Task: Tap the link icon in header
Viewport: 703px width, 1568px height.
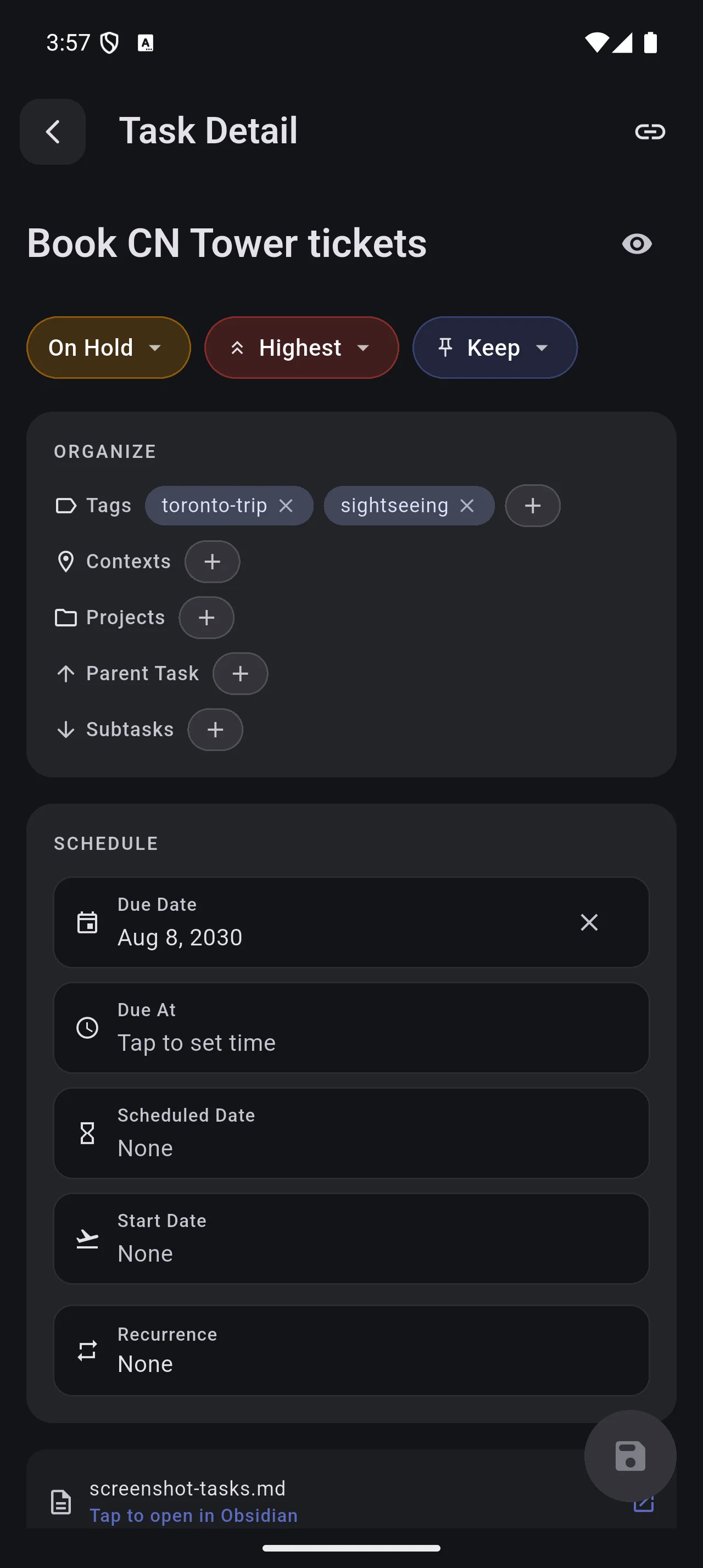Action: click(x=649, y=131)
